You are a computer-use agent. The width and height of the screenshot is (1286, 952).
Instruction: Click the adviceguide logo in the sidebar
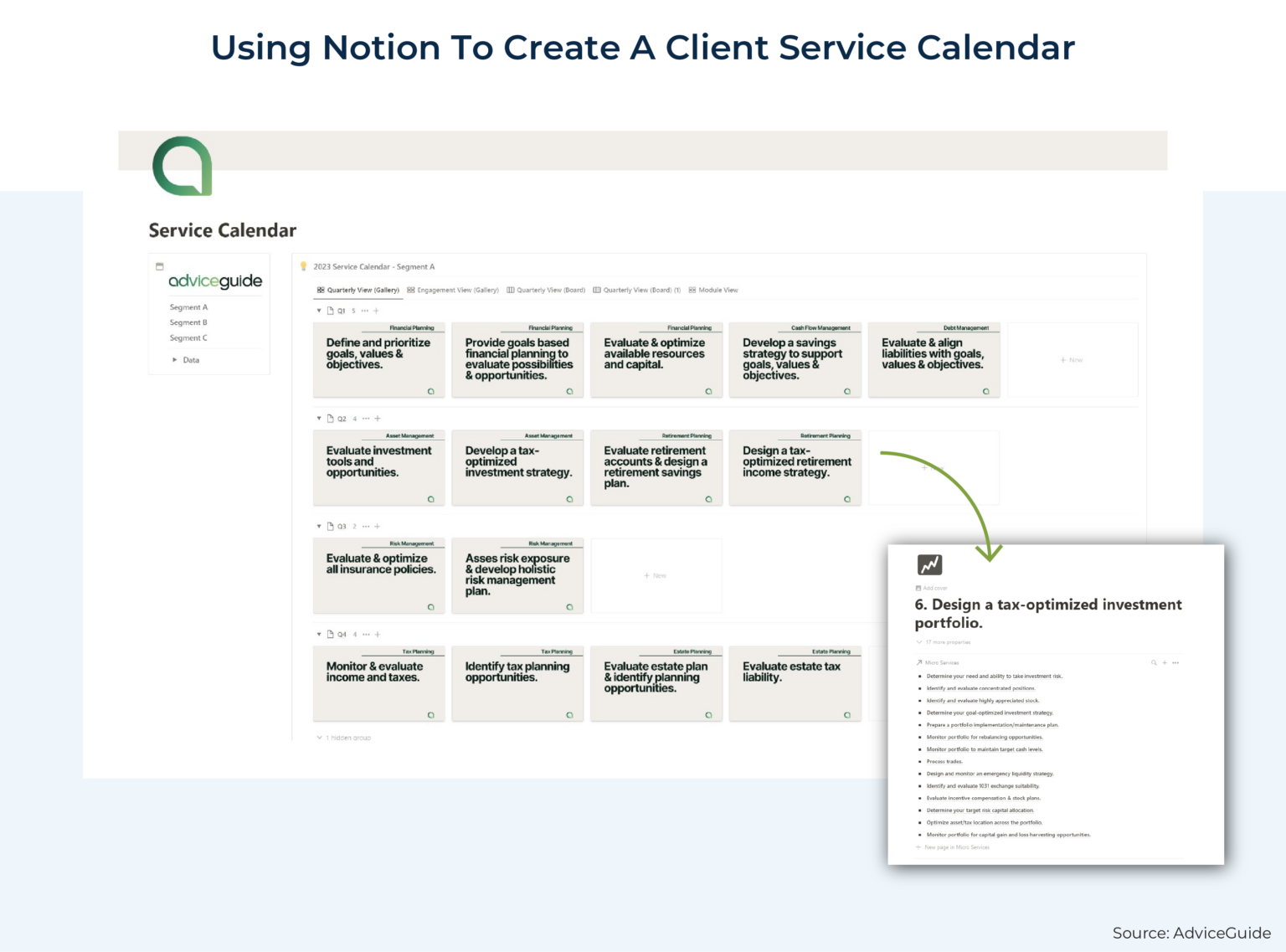(x=213, y=281)
